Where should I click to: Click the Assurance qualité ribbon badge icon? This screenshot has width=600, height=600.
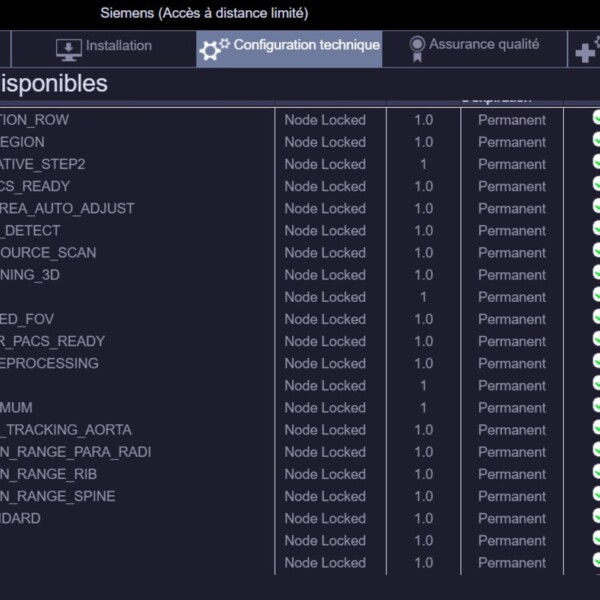[417, 49]
